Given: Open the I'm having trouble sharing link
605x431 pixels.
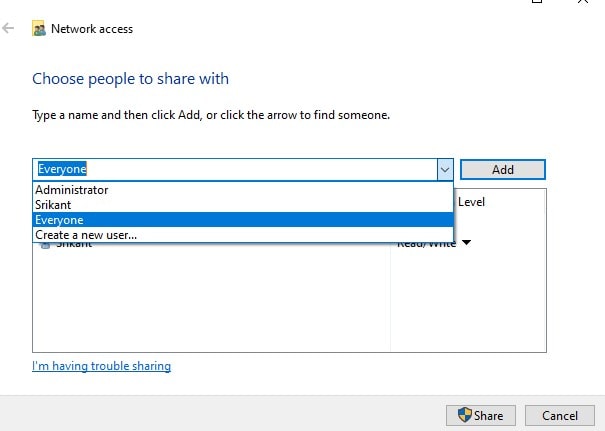Looking at the screenshot, I should 101,366.
